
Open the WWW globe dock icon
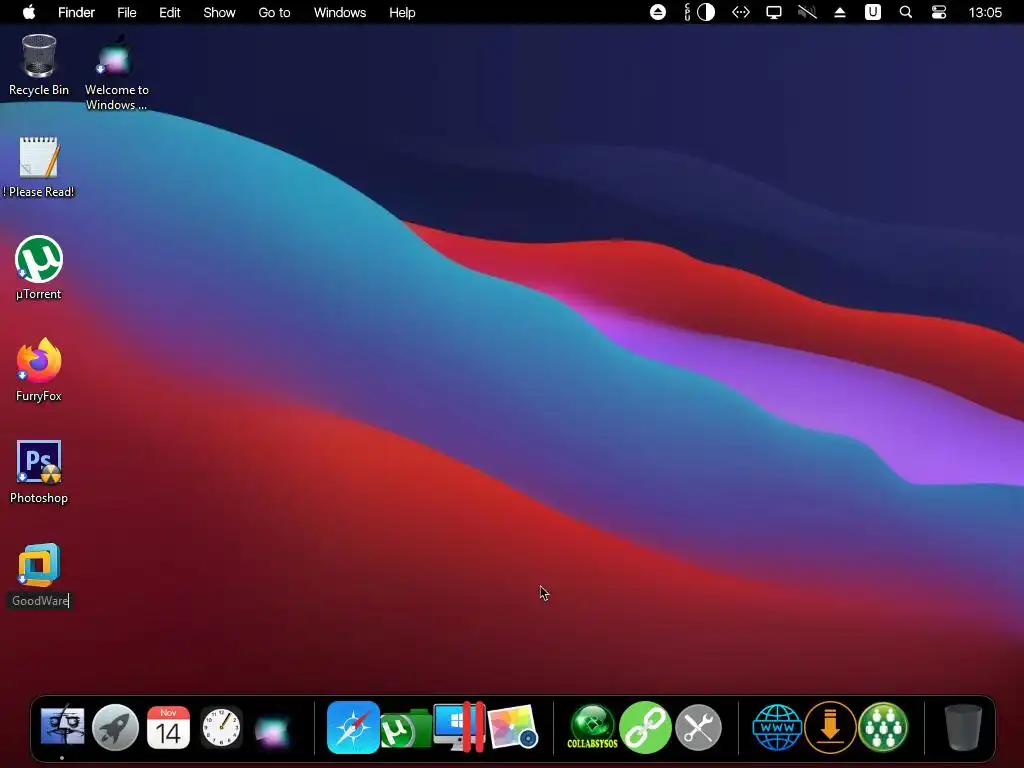point(777,727)
